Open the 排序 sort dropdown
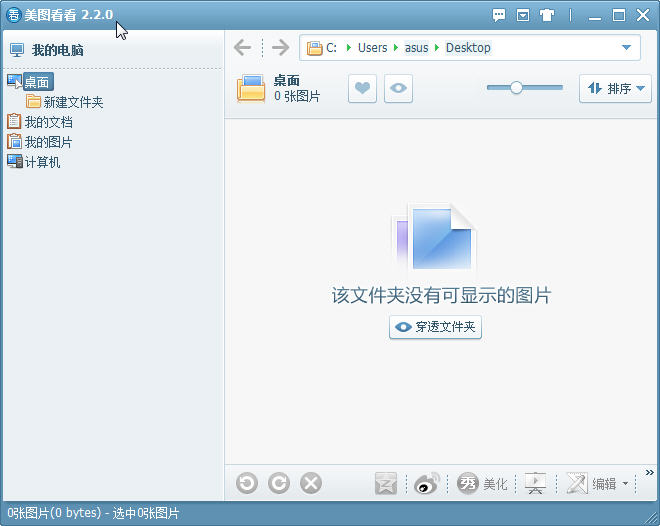The image size is (660, 526). [615, 88]
